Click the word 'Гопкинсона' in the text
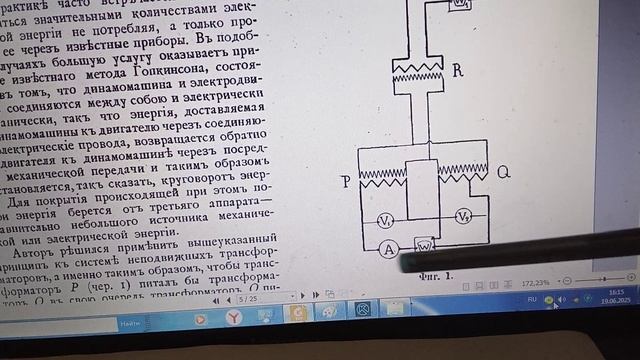 coord(172,71)
